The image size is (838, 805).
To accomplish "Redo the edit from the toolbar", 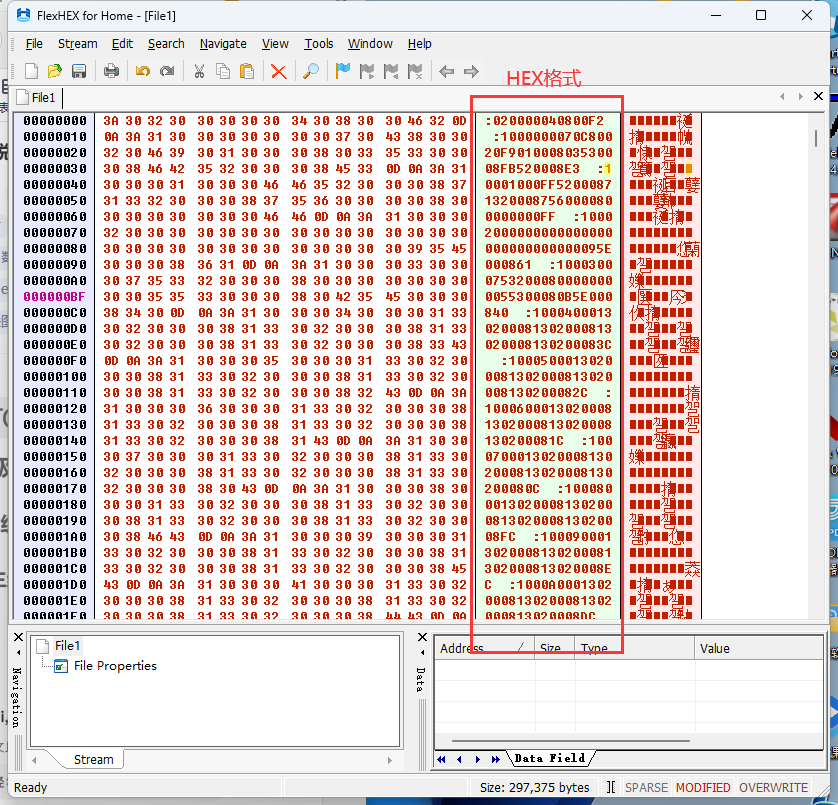I will click(167, 71).
